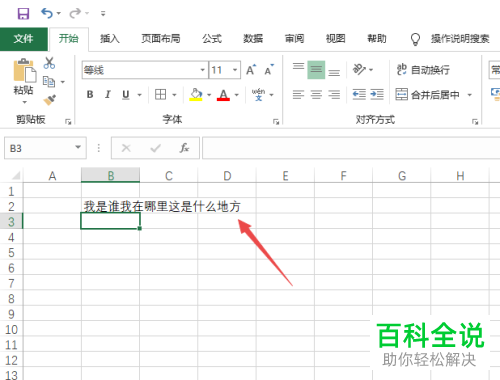
Task: Click the 粘贴 paste icon
Action: (24, 71)
